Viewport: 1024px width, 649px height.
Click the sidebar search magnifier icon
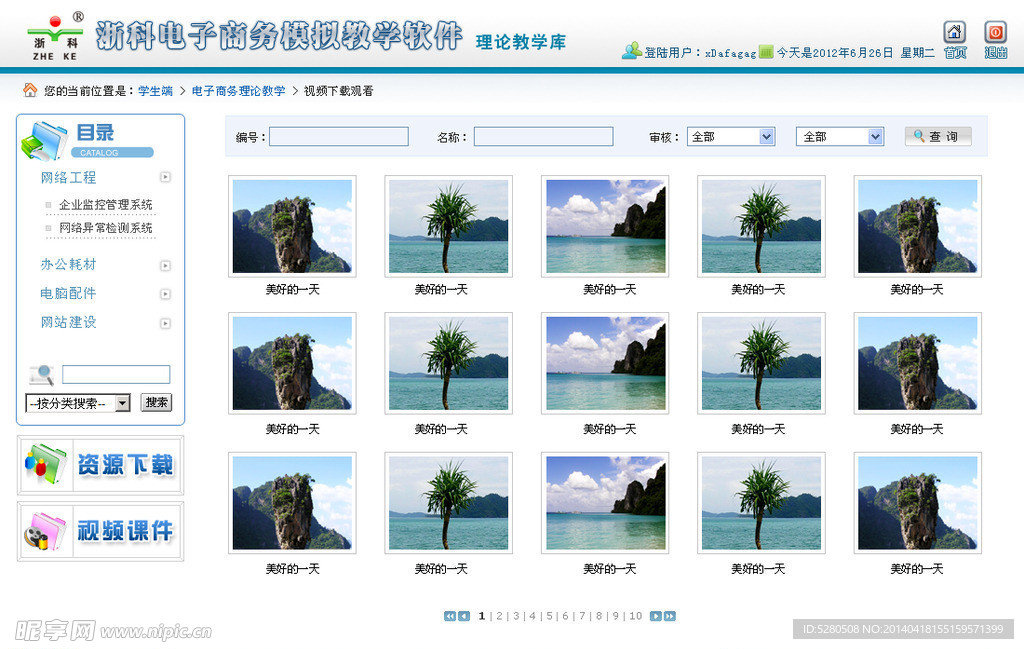(x=42, y=375)
